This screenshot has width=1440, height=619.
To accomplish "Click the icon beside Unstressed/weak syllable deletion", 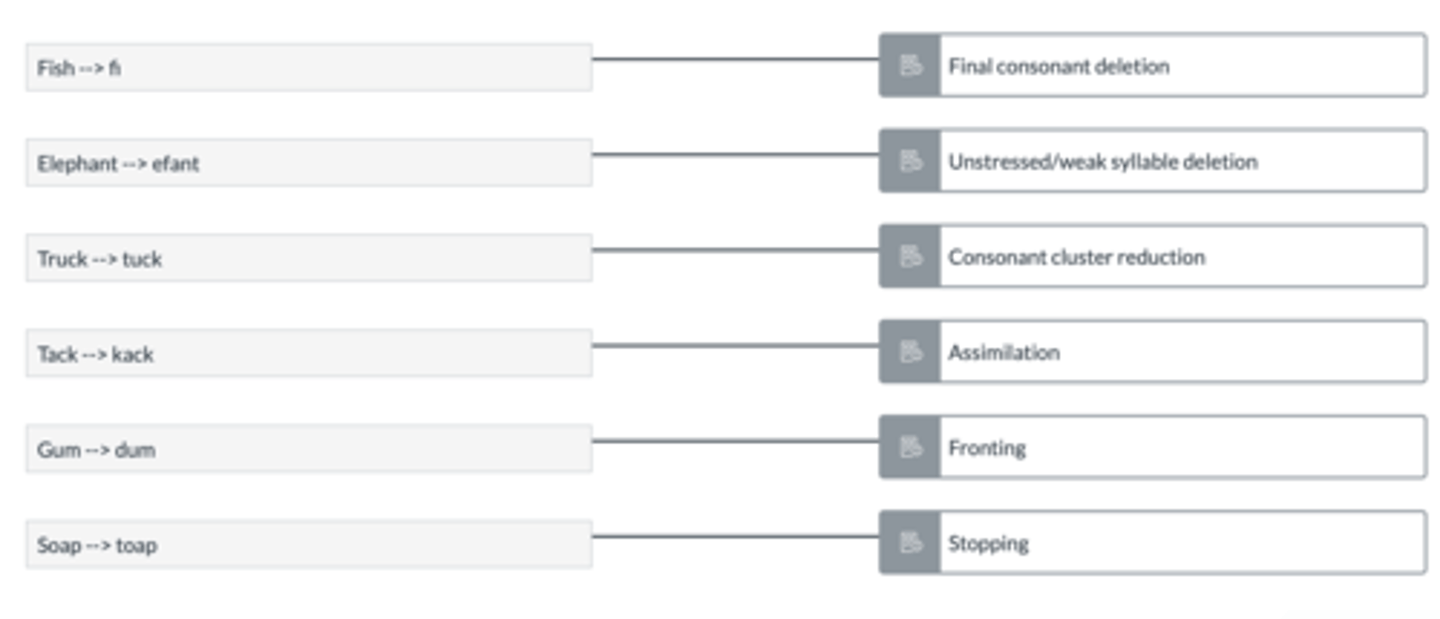I will click(910, 161).
